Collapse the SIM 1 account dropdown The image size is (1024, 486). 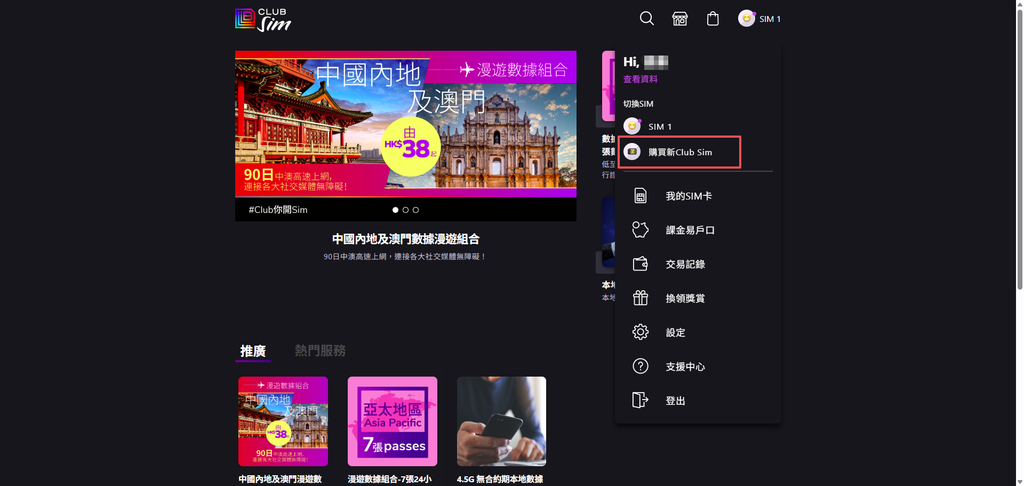(760, 19)
